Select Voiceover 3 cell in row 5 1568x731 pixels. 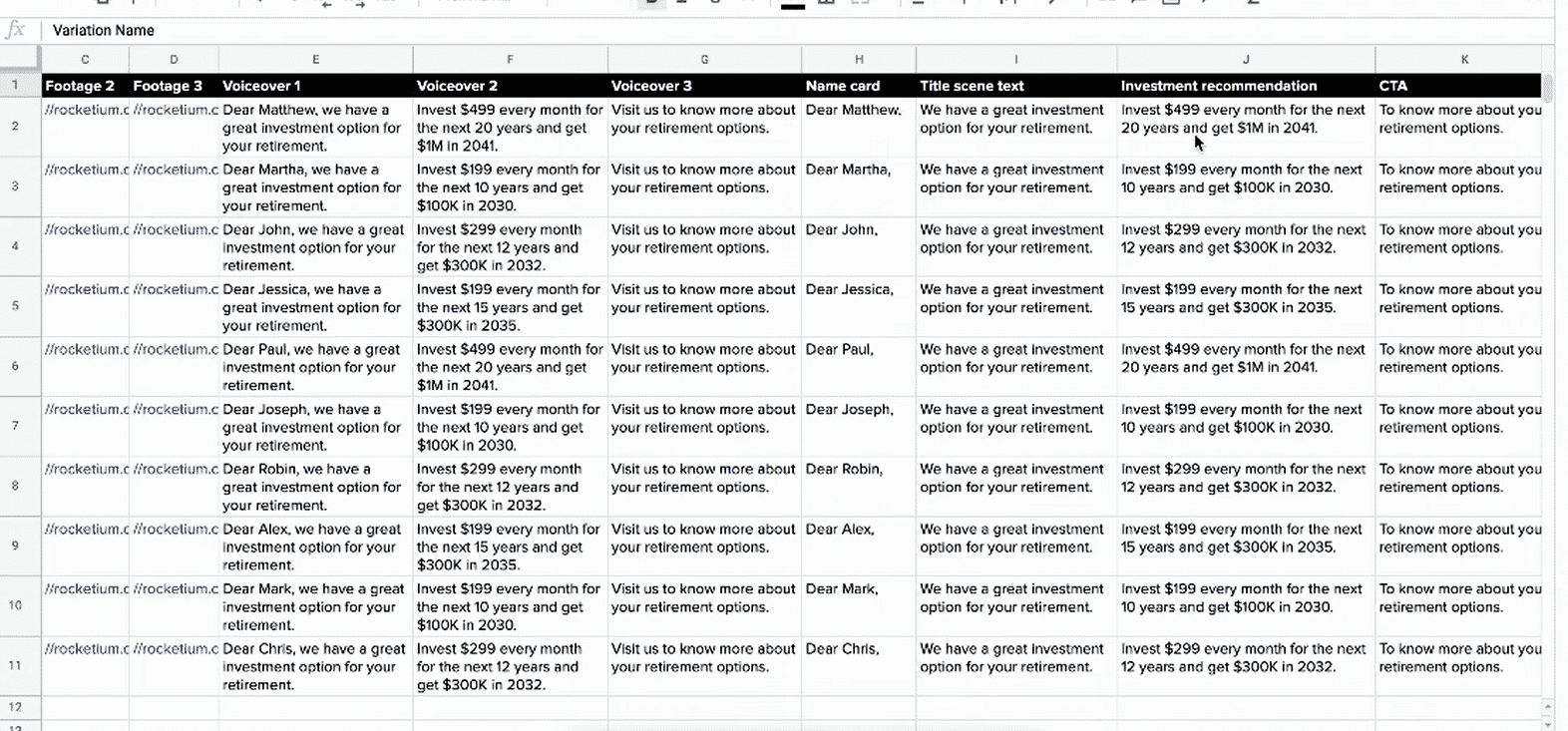[704, 306]
